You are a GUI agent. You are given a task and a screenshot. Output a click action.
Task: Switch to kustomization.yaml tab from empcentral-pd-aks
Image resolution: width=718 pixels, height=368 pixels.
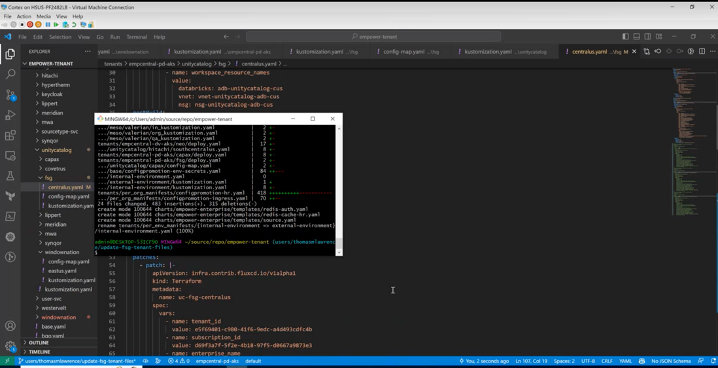point(222,52)
